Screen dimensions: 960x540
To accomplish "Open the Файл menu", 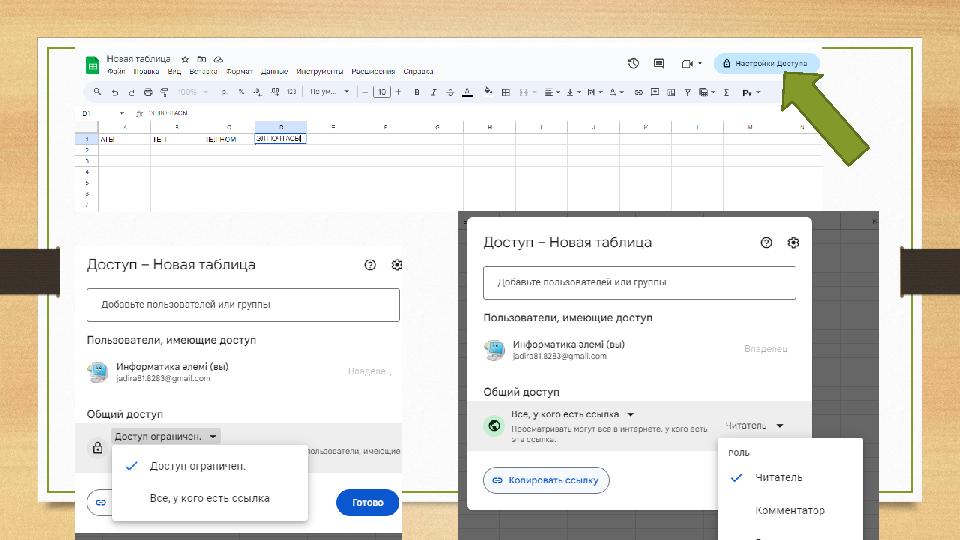I will click(x=116, y=72).
